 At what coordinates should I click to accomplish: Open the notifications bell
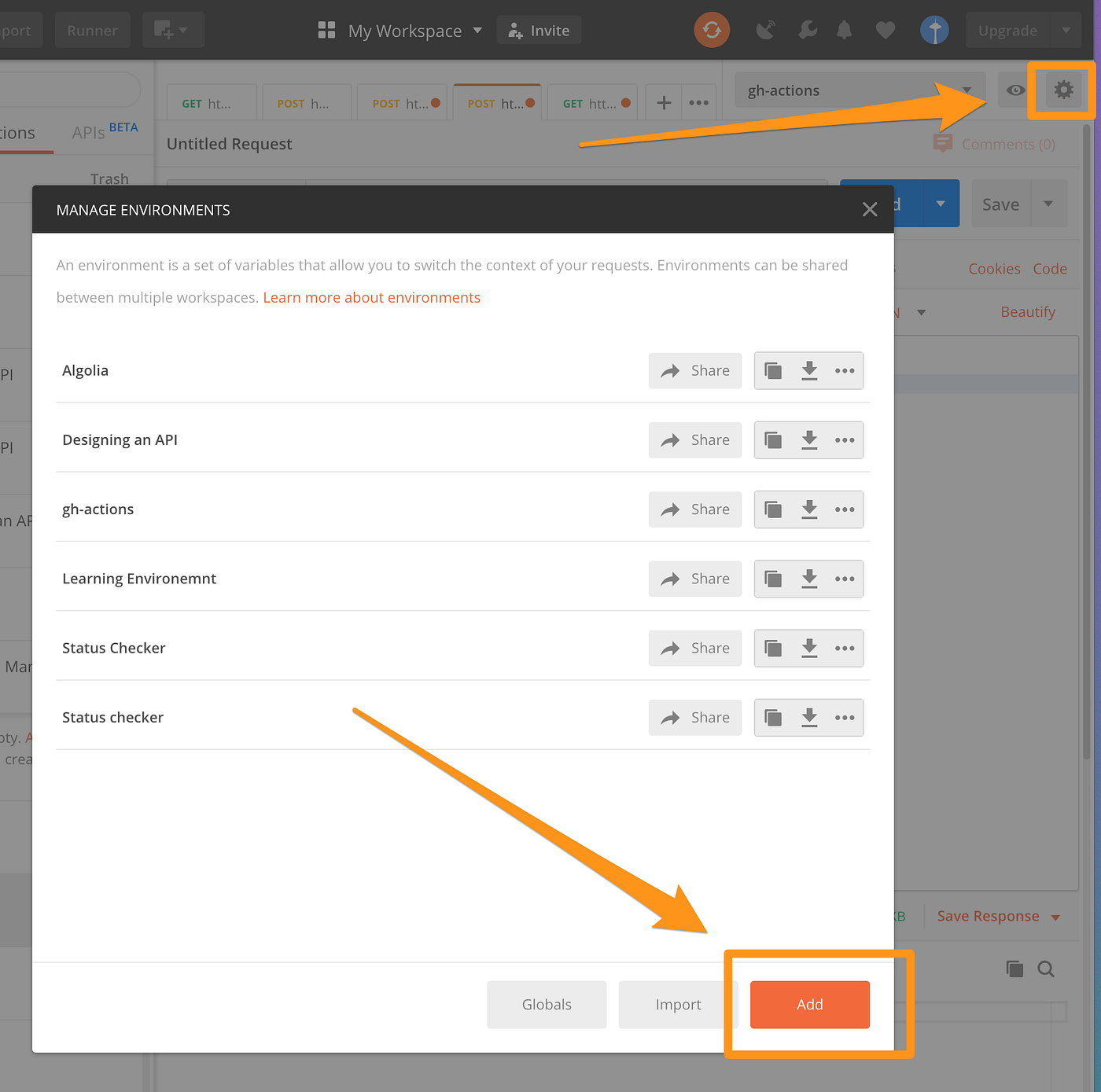click(x=844, y=31)
